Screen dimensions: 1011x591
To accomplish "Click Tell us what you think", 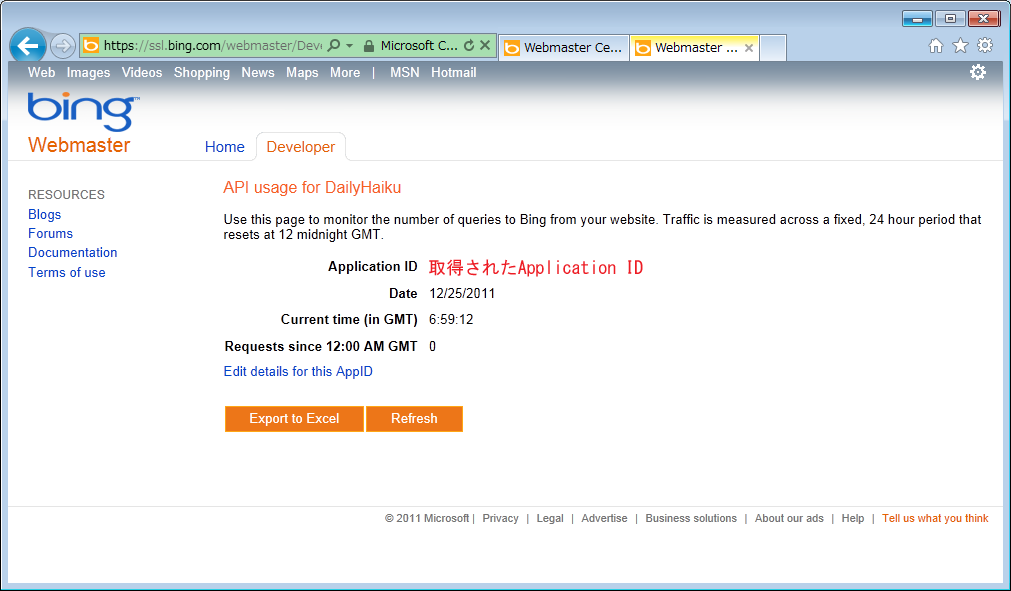I will pos(935,518).
